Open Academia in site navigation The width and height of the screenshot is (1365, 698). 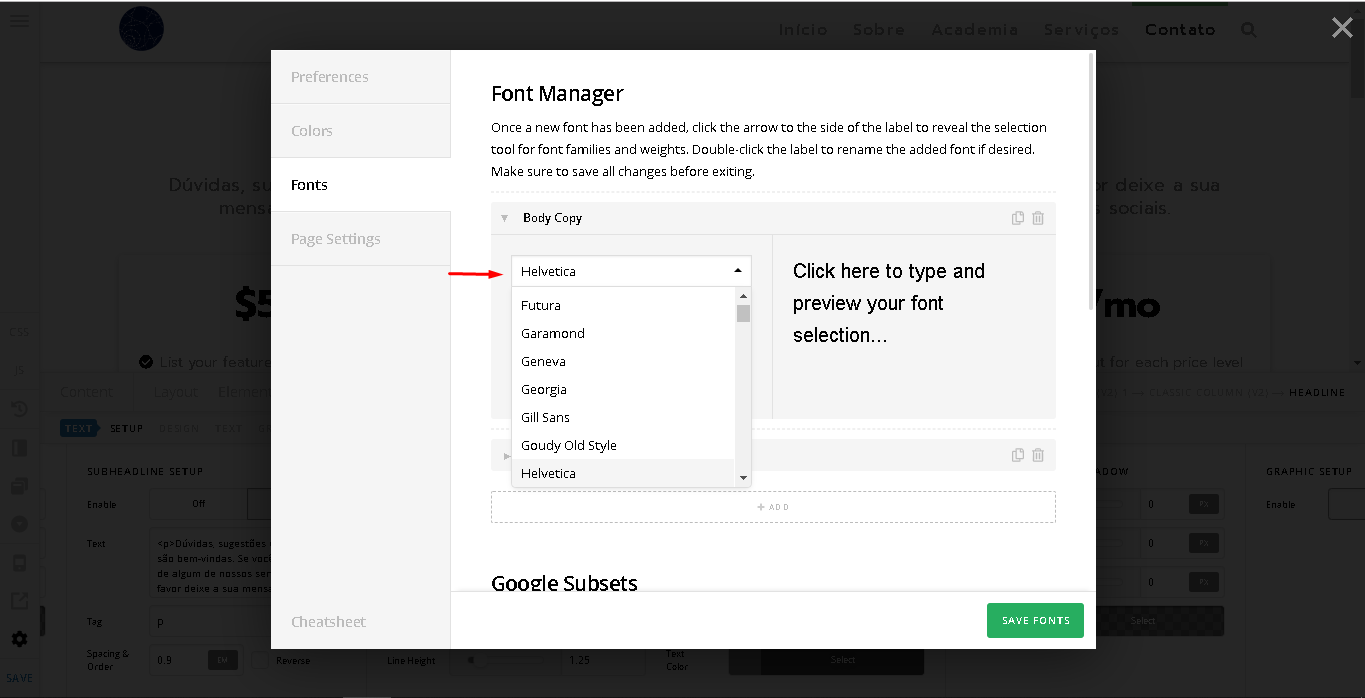tap(975, 30)
